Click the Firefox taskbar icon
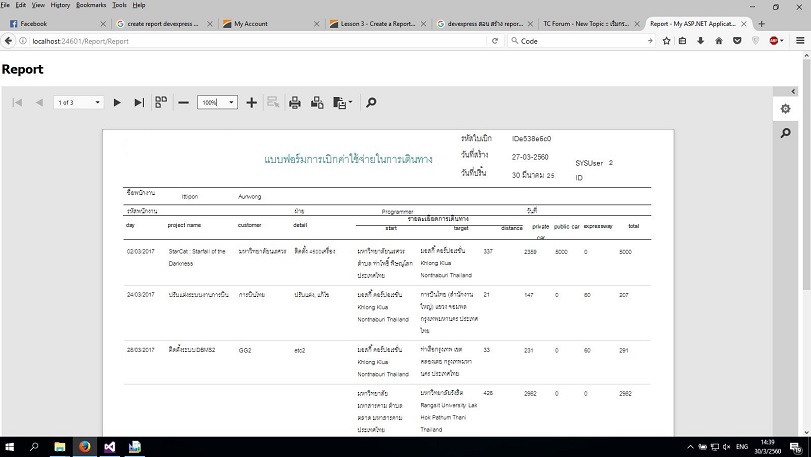Viewport: 811px width, 457px height. [85, 447]
